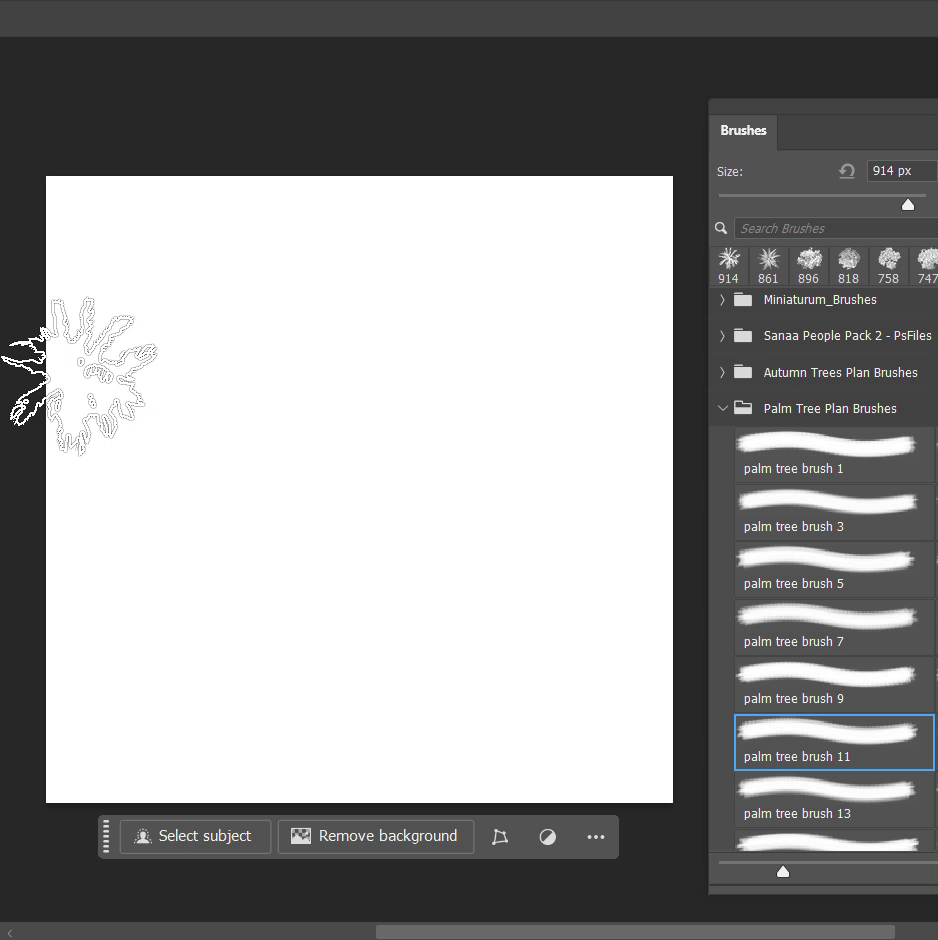
Task: Click the reset brush size arrow icon
Action: (847, 171)
